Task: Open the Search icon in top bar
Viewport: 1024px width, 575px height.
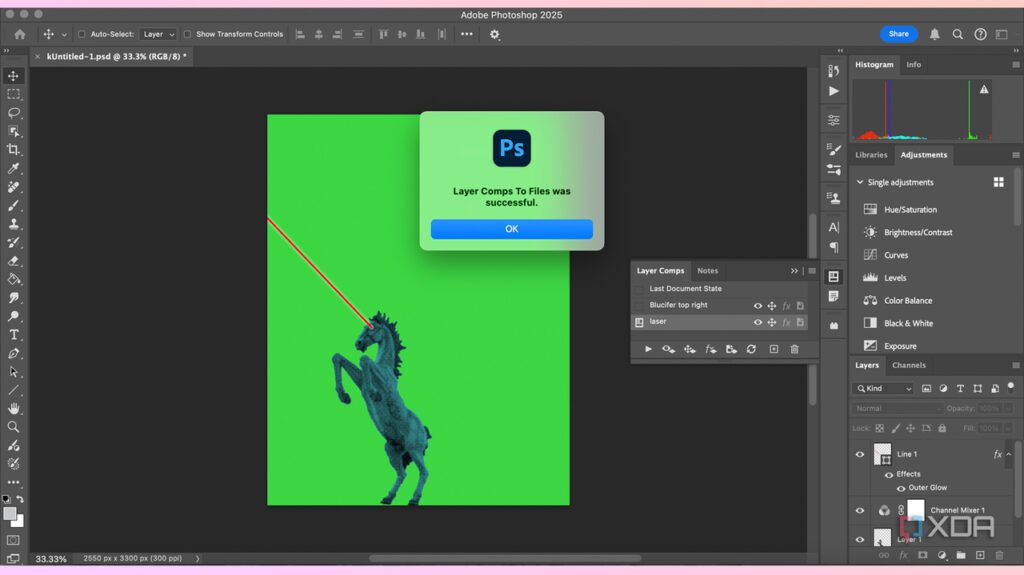Action: [957, 34]
